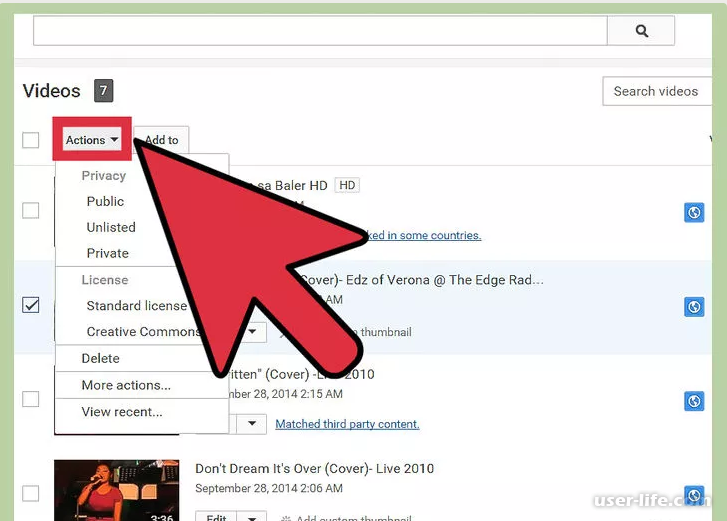Click Edit button for Don't Dream It's Over
This screenshot has width=727, height=521.
coord(216,516)
